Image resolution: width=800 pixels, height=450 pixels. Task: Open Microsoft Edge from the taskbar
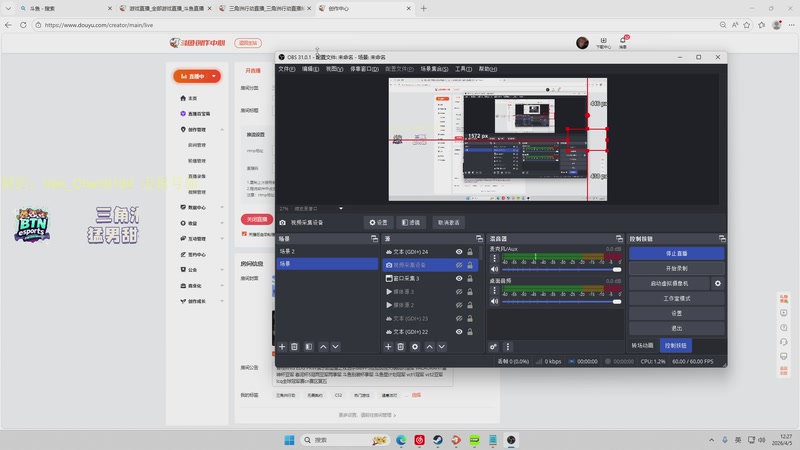(x=401, y=440)
